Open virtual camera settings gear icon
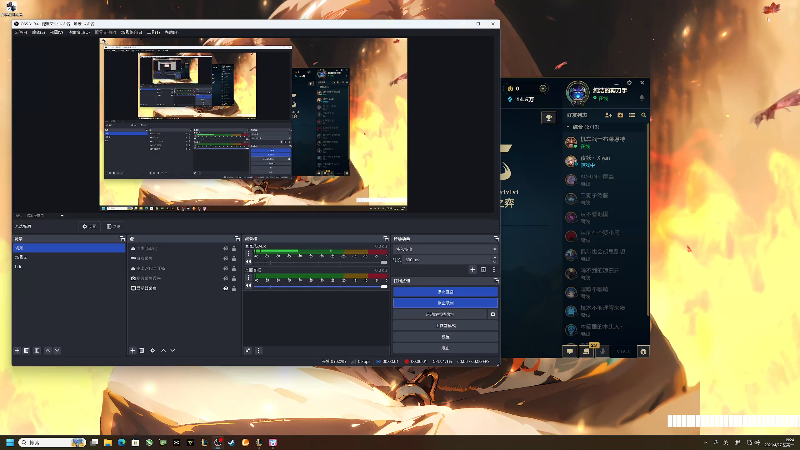Viewport: 800px width, 450px height. click(493, 314)
